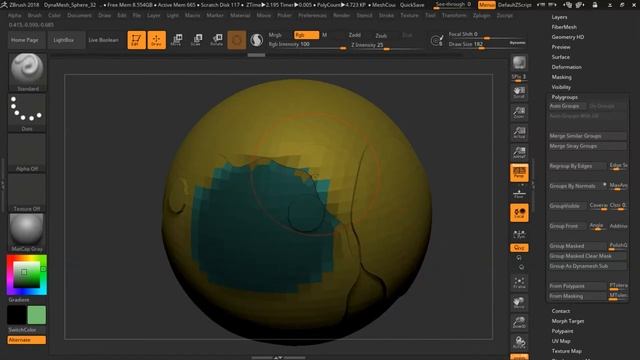This screenshot has height=360, width=640.
Task: Enable Zadd sculpt mode
Action: point(354,35)
